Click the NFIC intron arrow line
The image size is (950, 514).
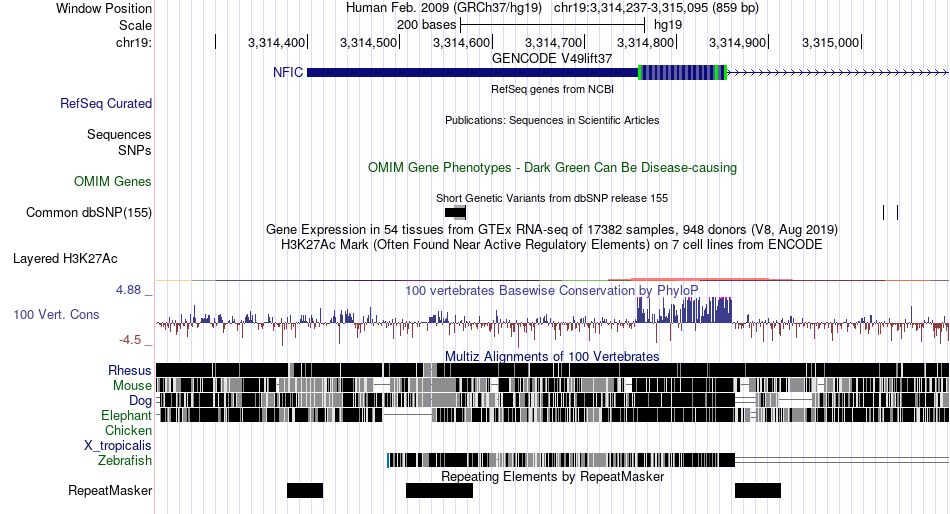point(838,73)
